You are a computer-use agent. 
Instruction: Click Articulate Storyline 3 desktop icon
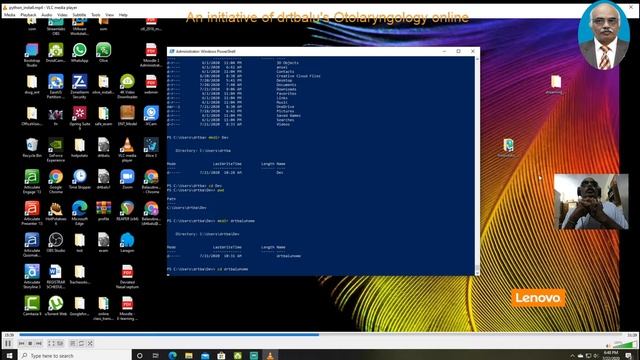coord(32,277)
